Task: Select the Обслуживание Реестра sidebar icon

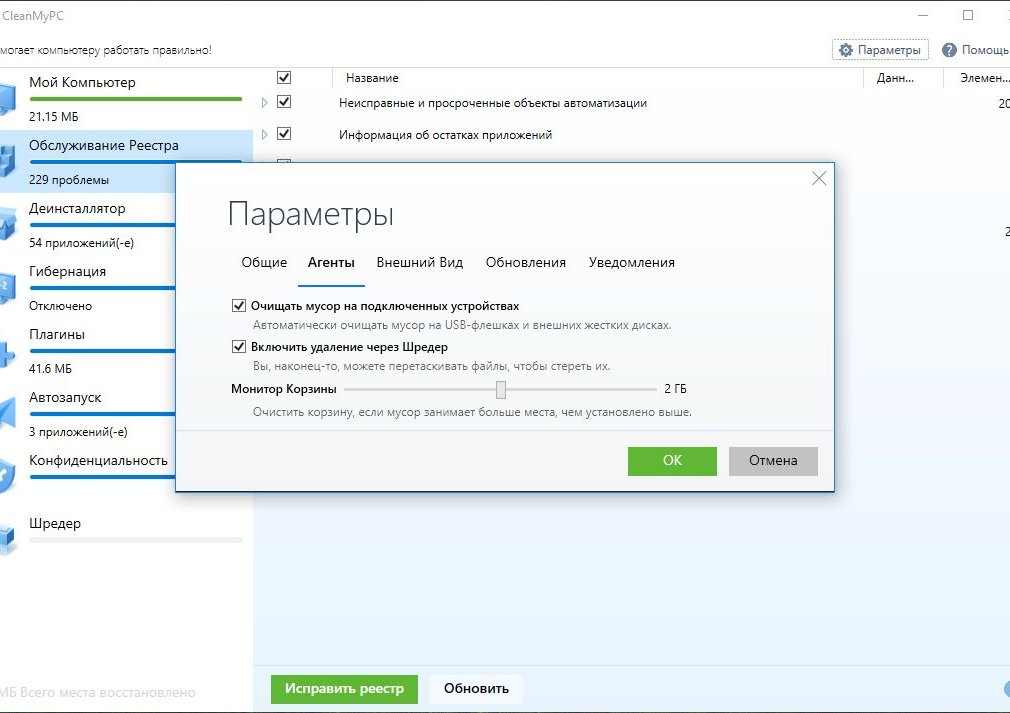Action: click(x=6, y=161)
